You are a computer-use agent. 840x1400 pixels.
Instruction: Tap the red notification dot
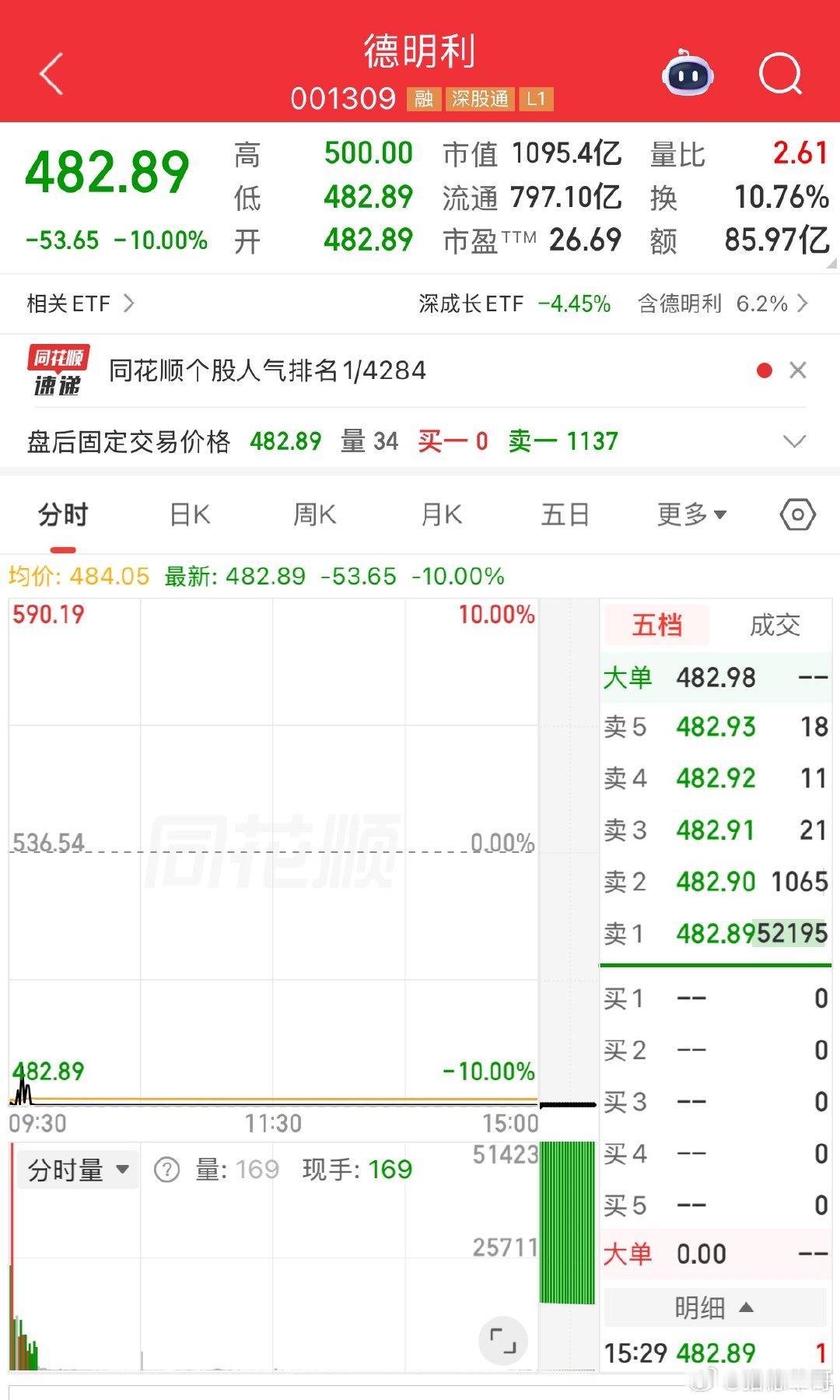[x=764, y=370]
